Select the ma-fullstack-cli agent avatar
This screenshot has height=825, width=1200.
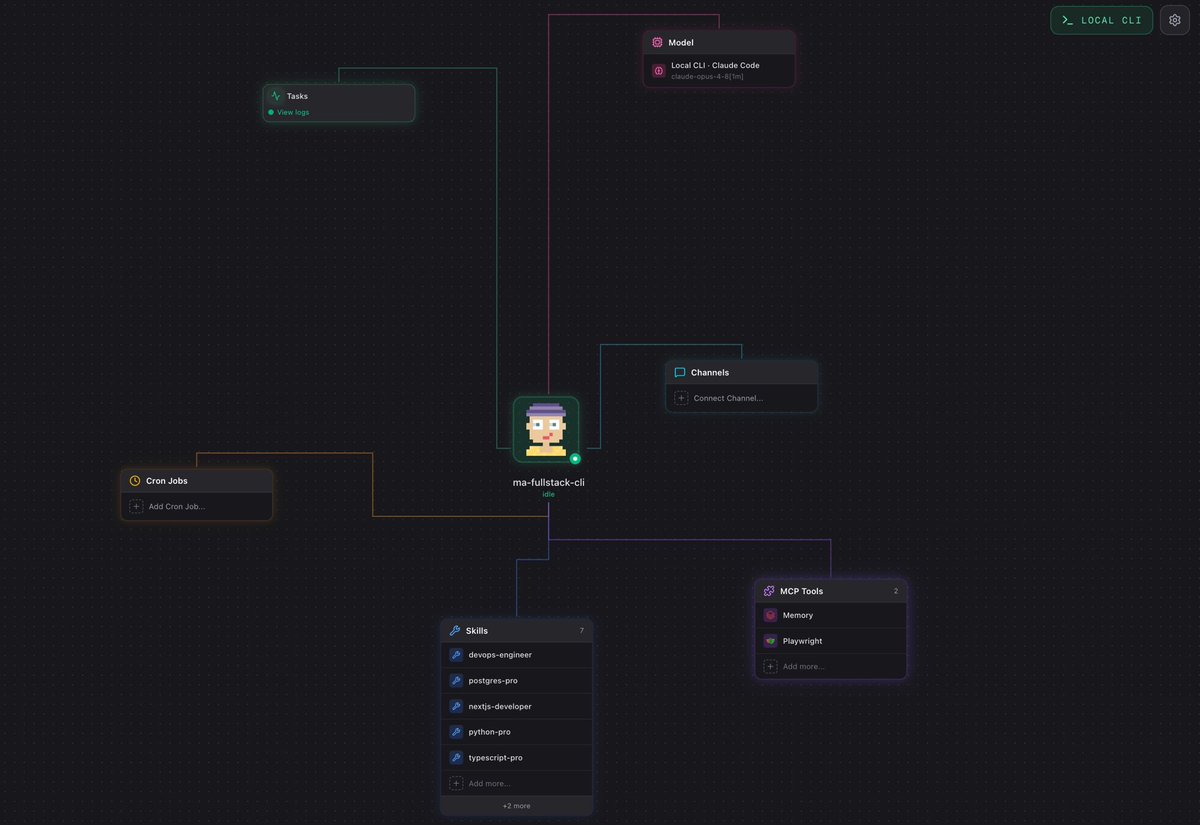546,429
